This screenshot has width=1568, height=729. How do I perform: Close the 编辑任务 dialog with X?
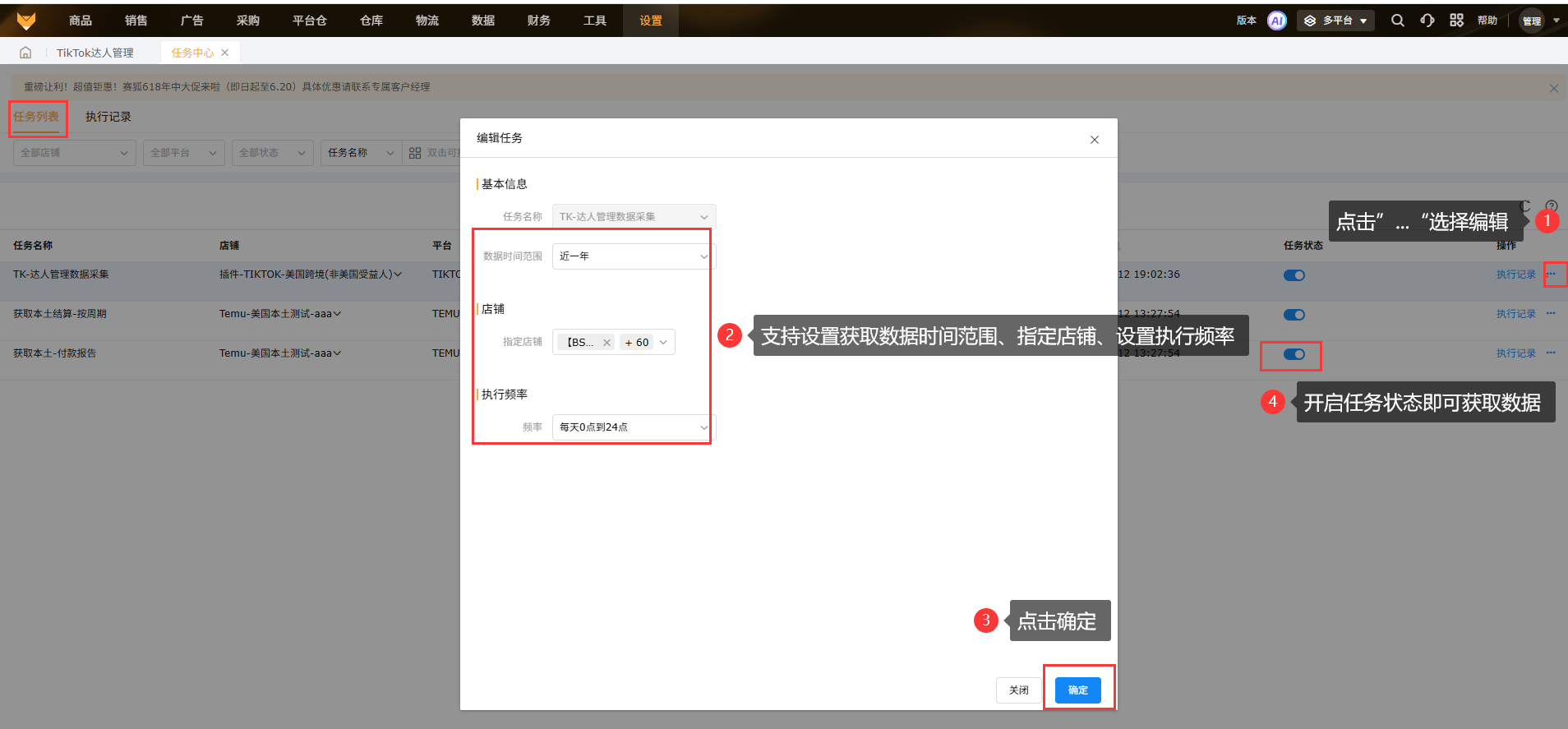tap(1094, 140)
